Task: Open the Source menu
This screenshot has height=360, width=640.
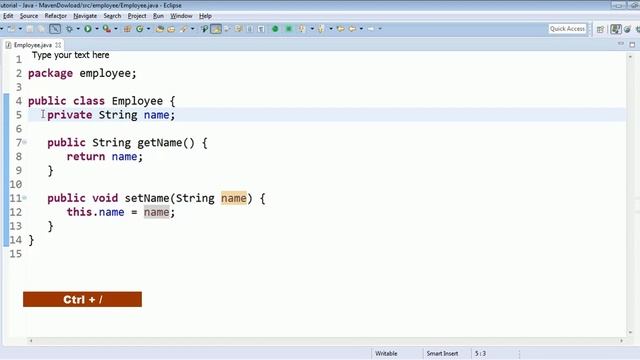Action: pos(29,16)
